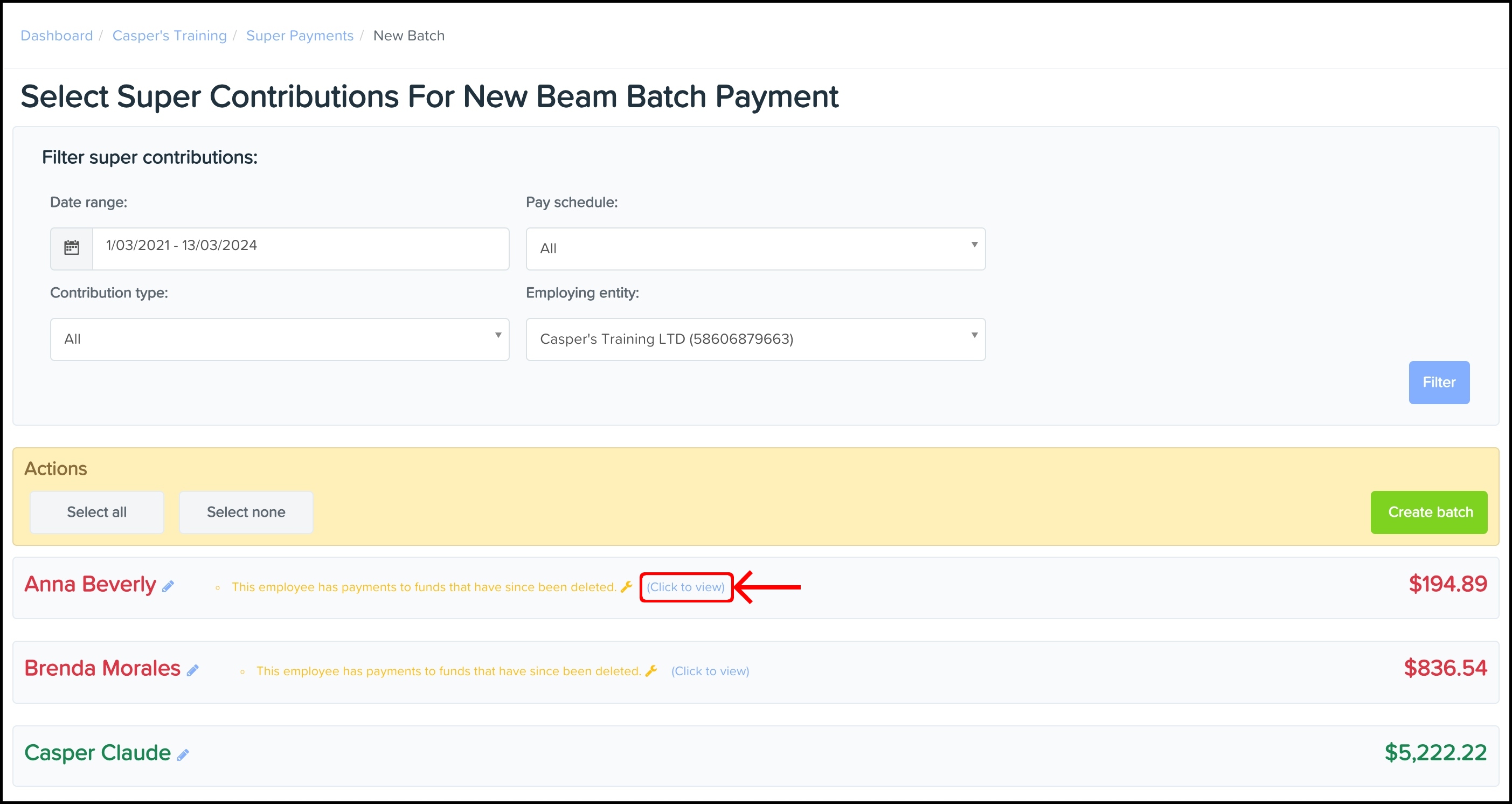Click the pencil icon next to Casper Claude
1512x804 pixels.
pyautogui.click(x=183, y=755)
